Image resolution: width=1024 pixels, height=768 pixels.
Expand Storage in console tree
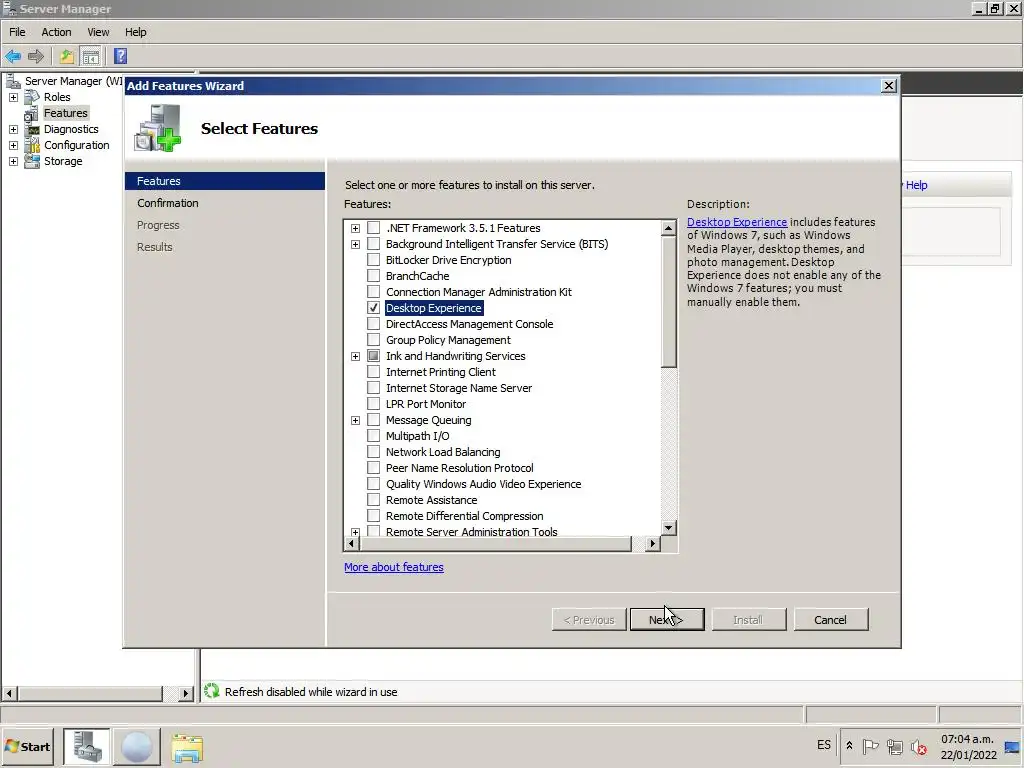[13, 161]
